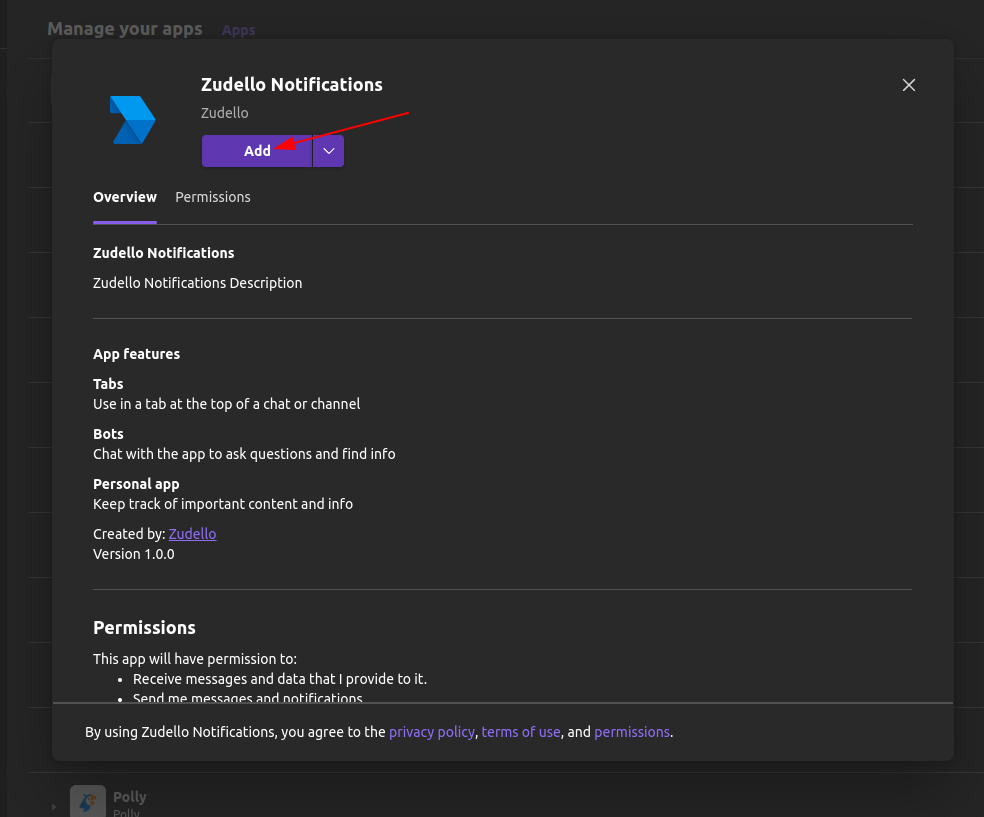Viewport: 984px width, 817px height.
Task: Close the Zudello Notifications dialog
Action: (x=909, y=85)
